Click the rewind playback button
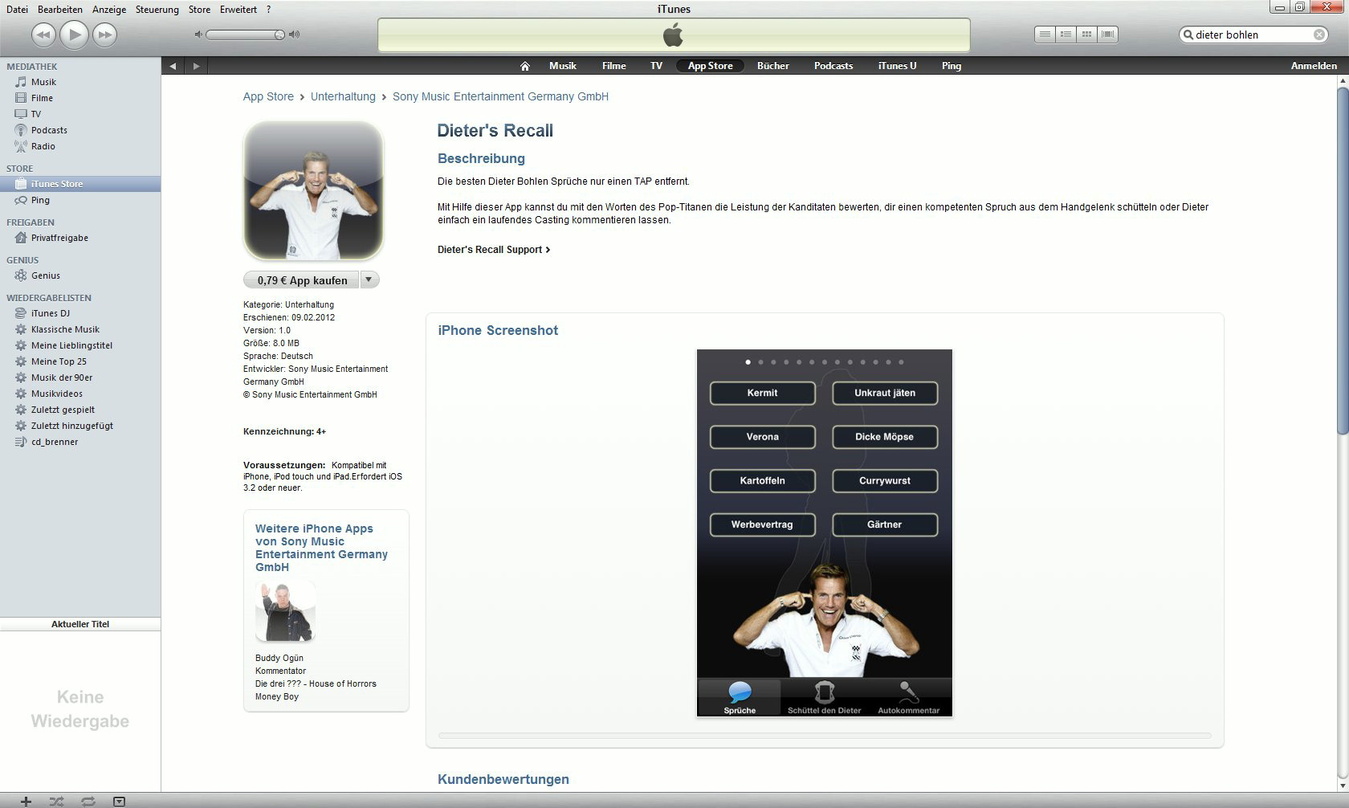 [x=43, y=35]
